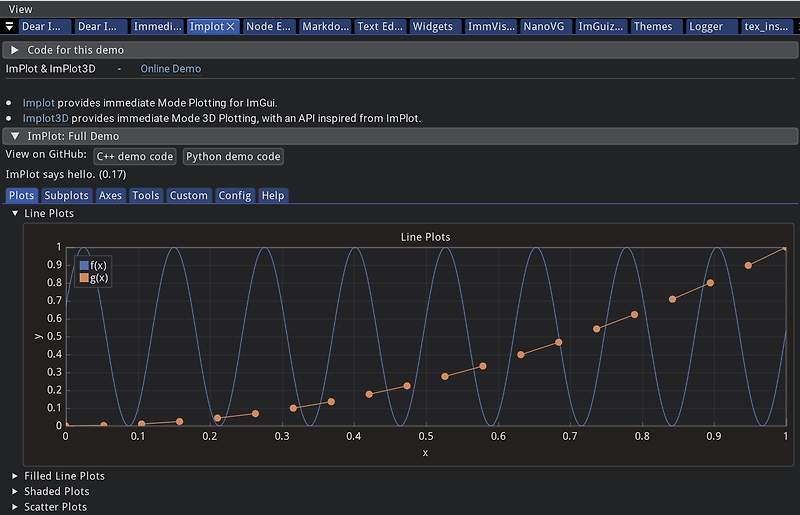This screenshot has height=515, width=800.
Task: Click the x axis label
Action: point(426,453)
